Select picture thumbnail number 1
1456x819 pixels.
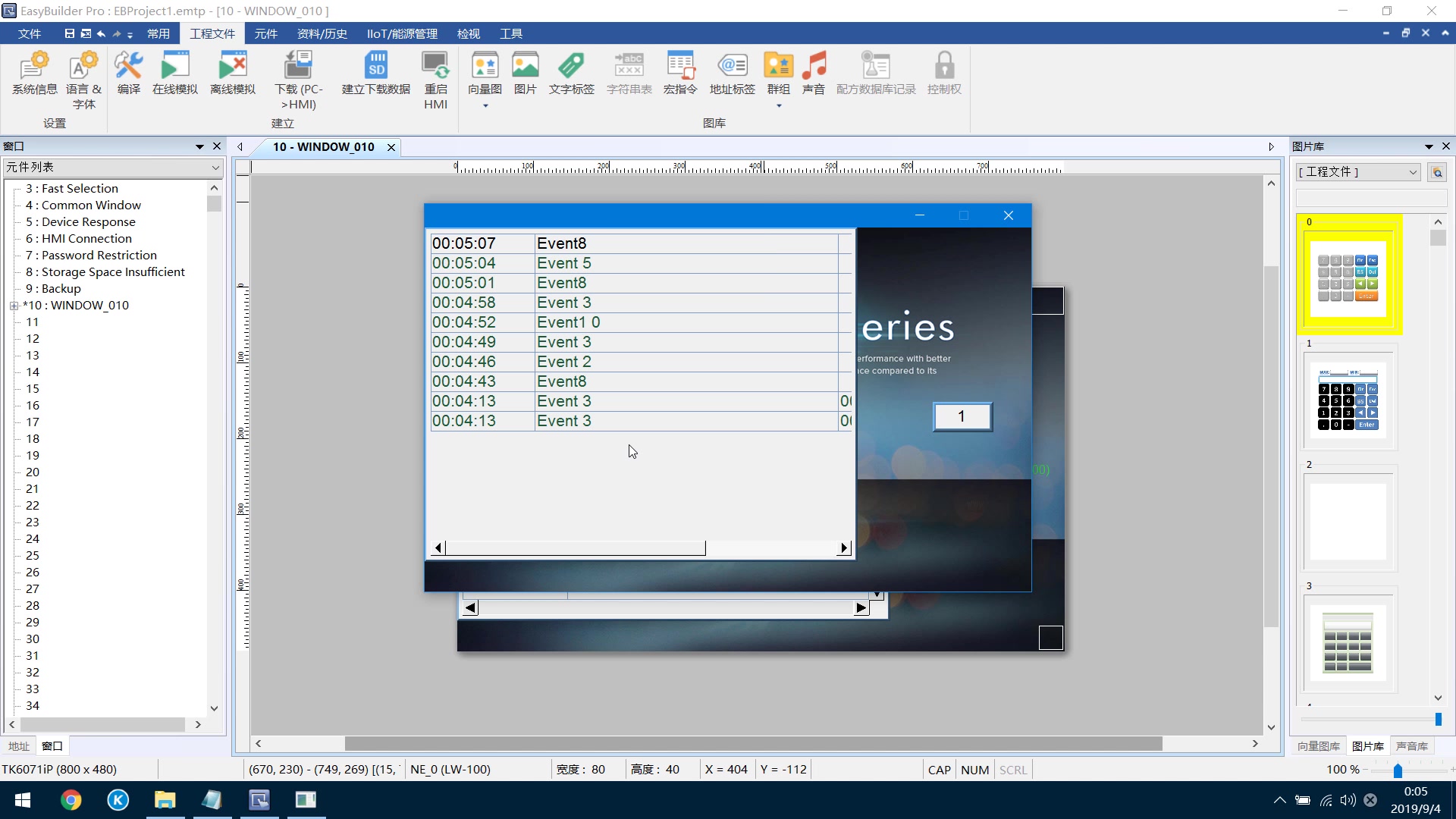point(1348,400)
